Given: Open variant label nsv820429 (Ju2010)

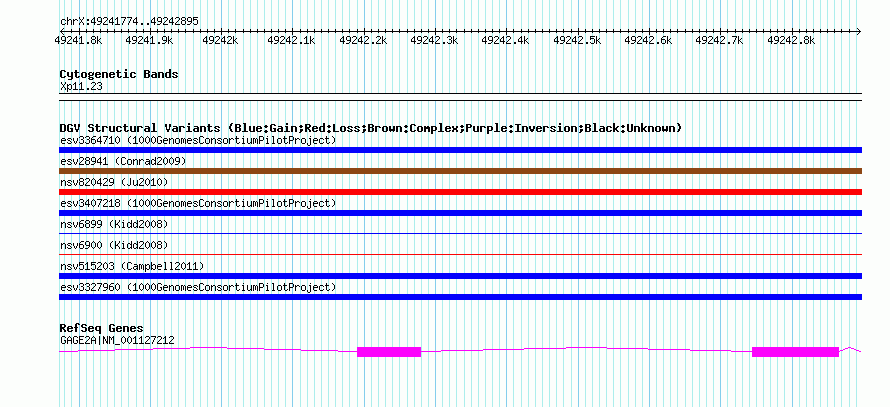Looking at the screenshot, I should [114, 182].
